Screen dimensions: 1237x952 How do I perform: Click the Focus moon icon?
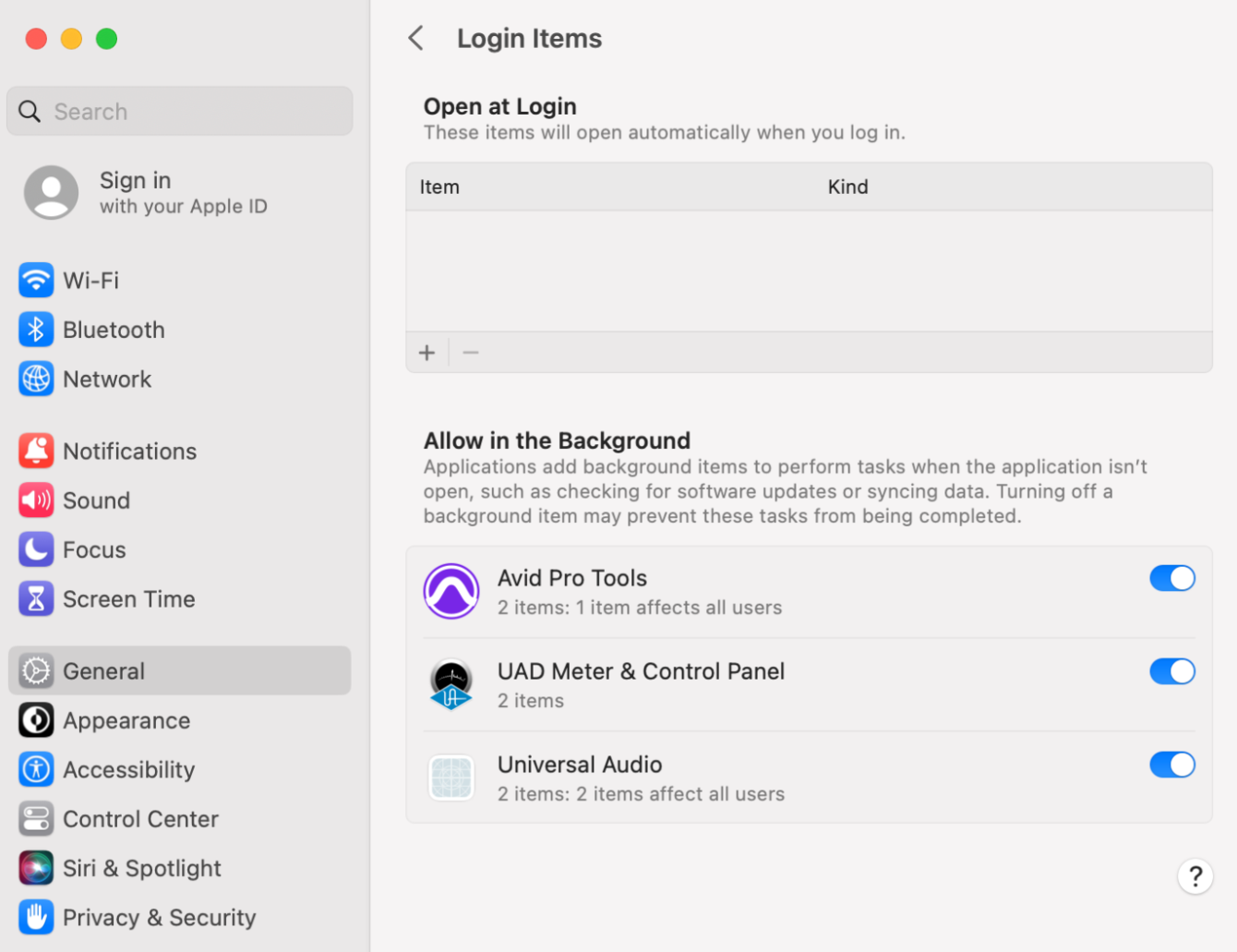click(x=36, y=549)
